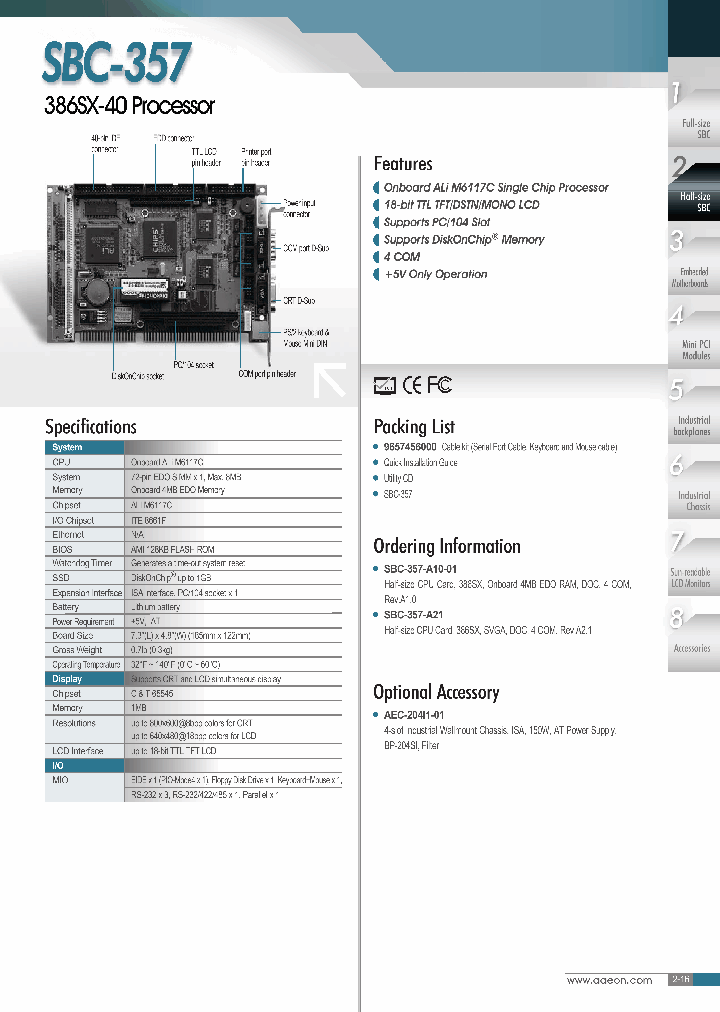This screenshot has height=1012, width=720.
Task: Select the SBC-357-A21 part number
Action: coord(413,614)
